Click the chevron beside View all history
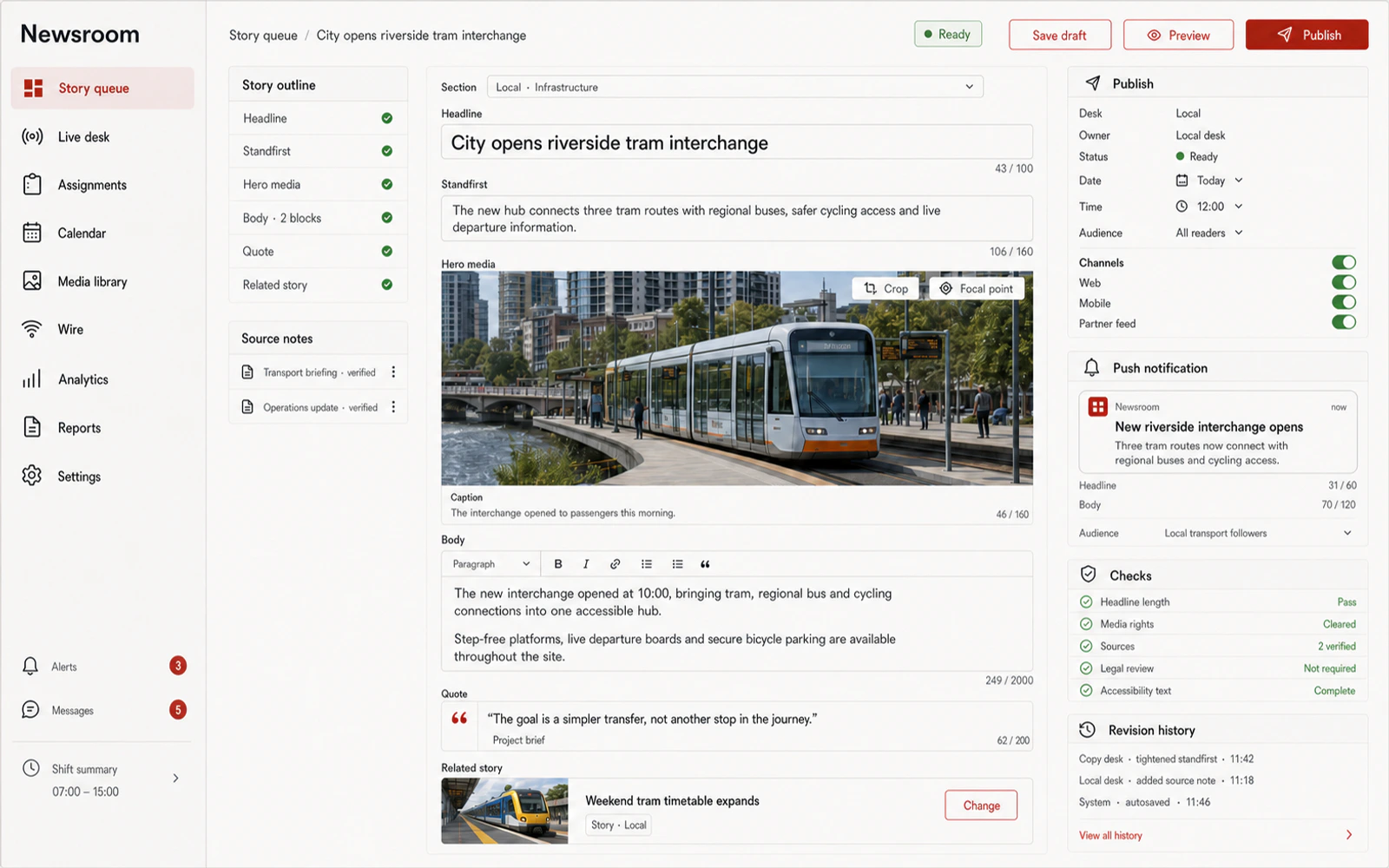The width and height of the screenshot is (1389, 868). [1349, 835]
